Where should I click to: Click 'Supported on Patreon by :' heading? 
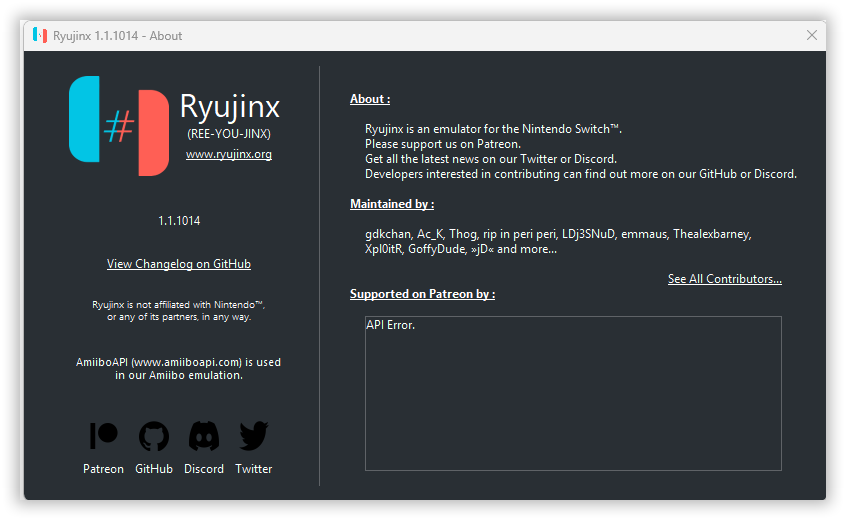[x=422, y=294]
